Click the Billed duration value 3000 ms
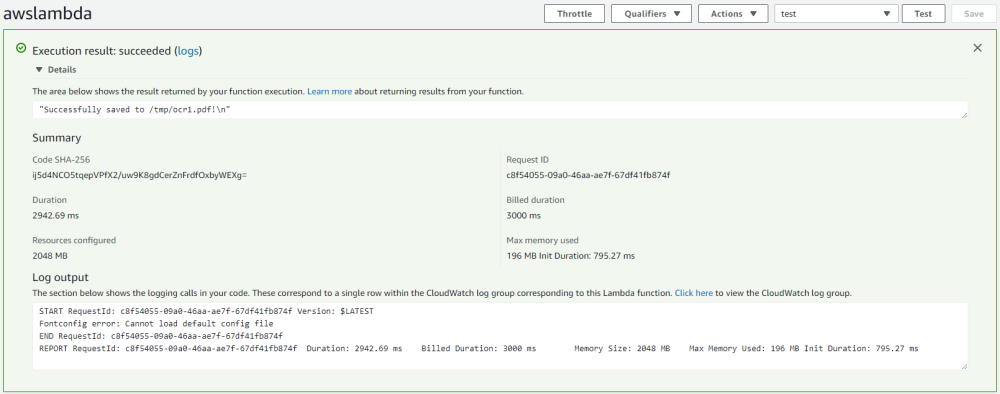This screenshot has width=1000, height=394. coord(524,215)
